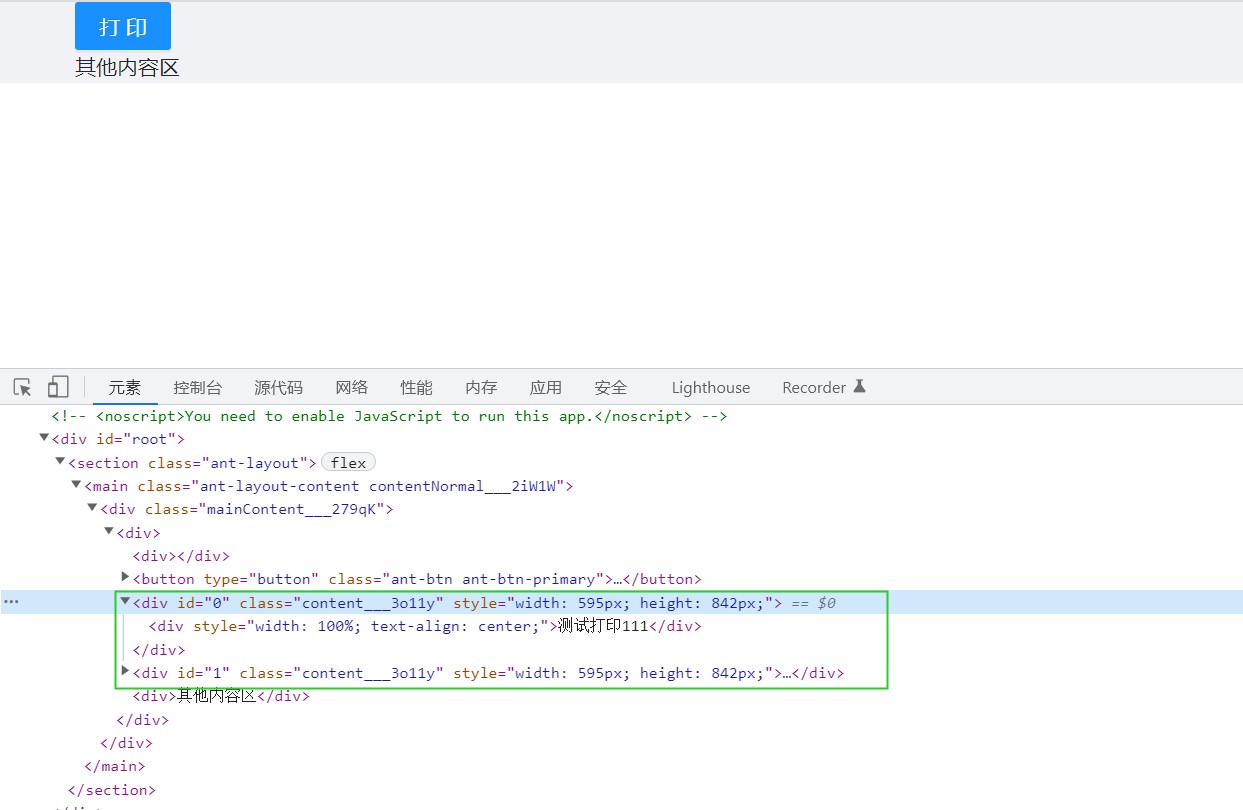Select the inspect element cursor tool
The height and width of the screenshot is (810, 1243).
(x=22, y=386)
